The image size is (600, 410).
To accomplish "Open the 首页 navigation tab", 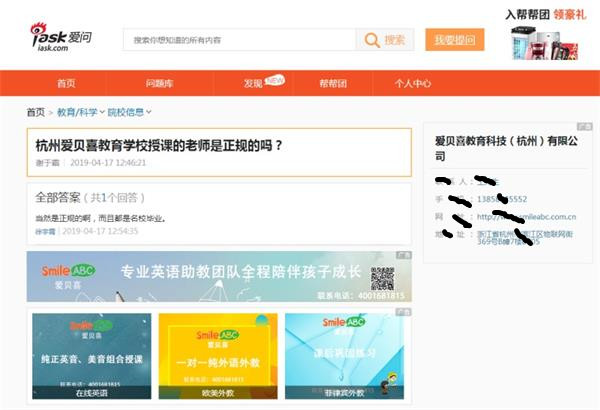I will (x=66, y=83).
